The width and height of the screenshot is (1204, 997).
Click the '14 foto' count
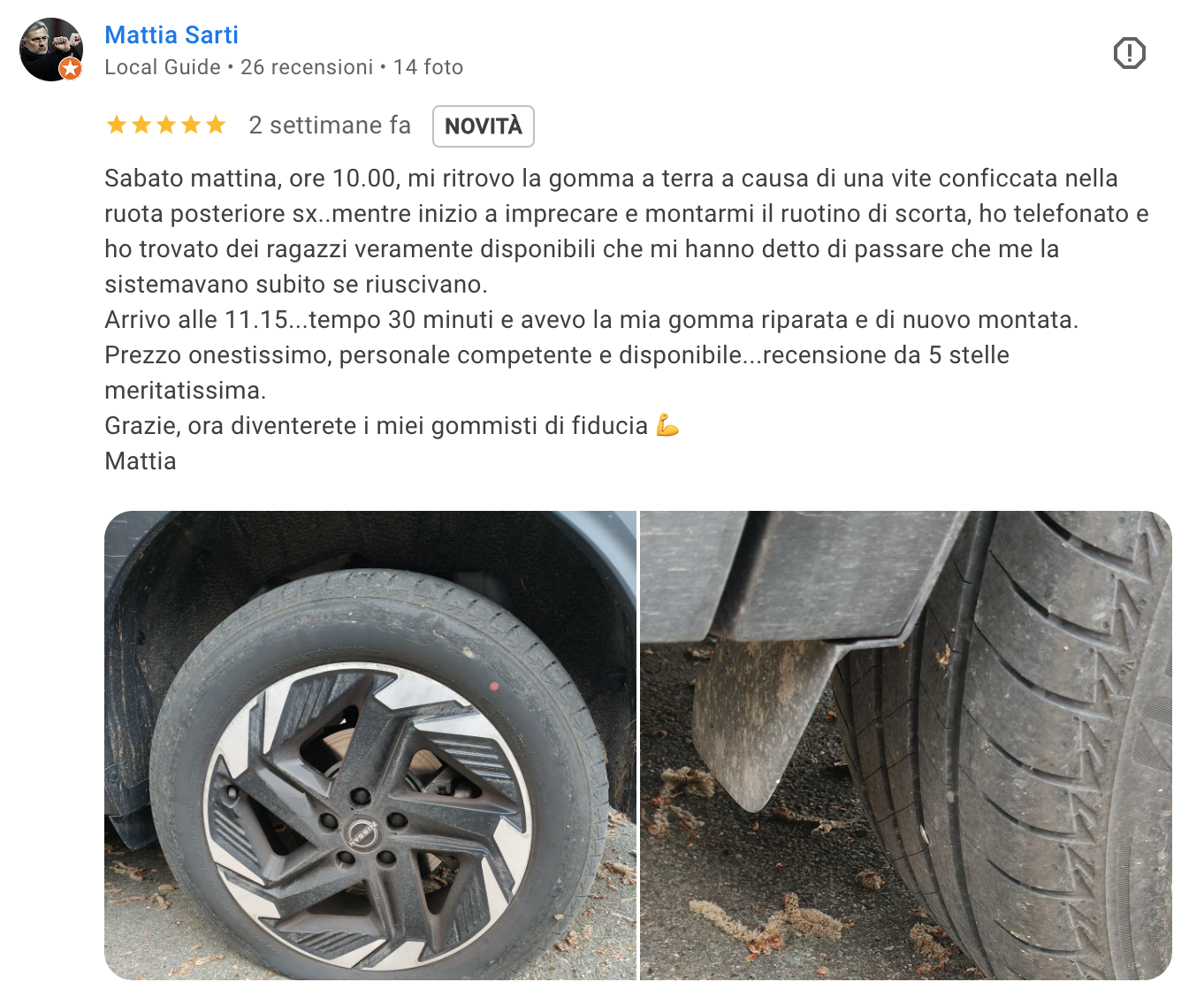[429, 67]
